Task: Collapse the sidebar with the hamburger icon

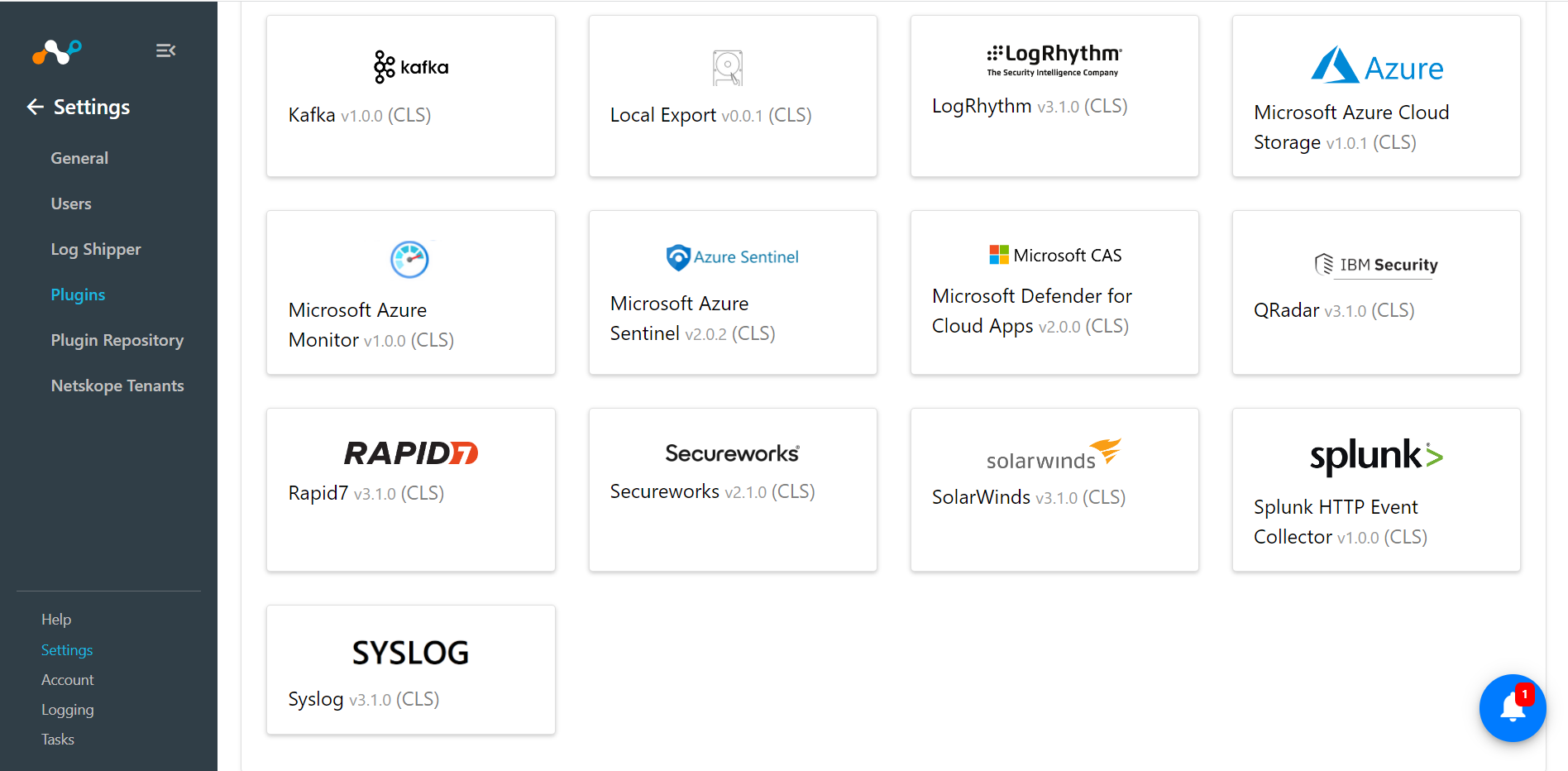Action: click(x=165, y=50)
